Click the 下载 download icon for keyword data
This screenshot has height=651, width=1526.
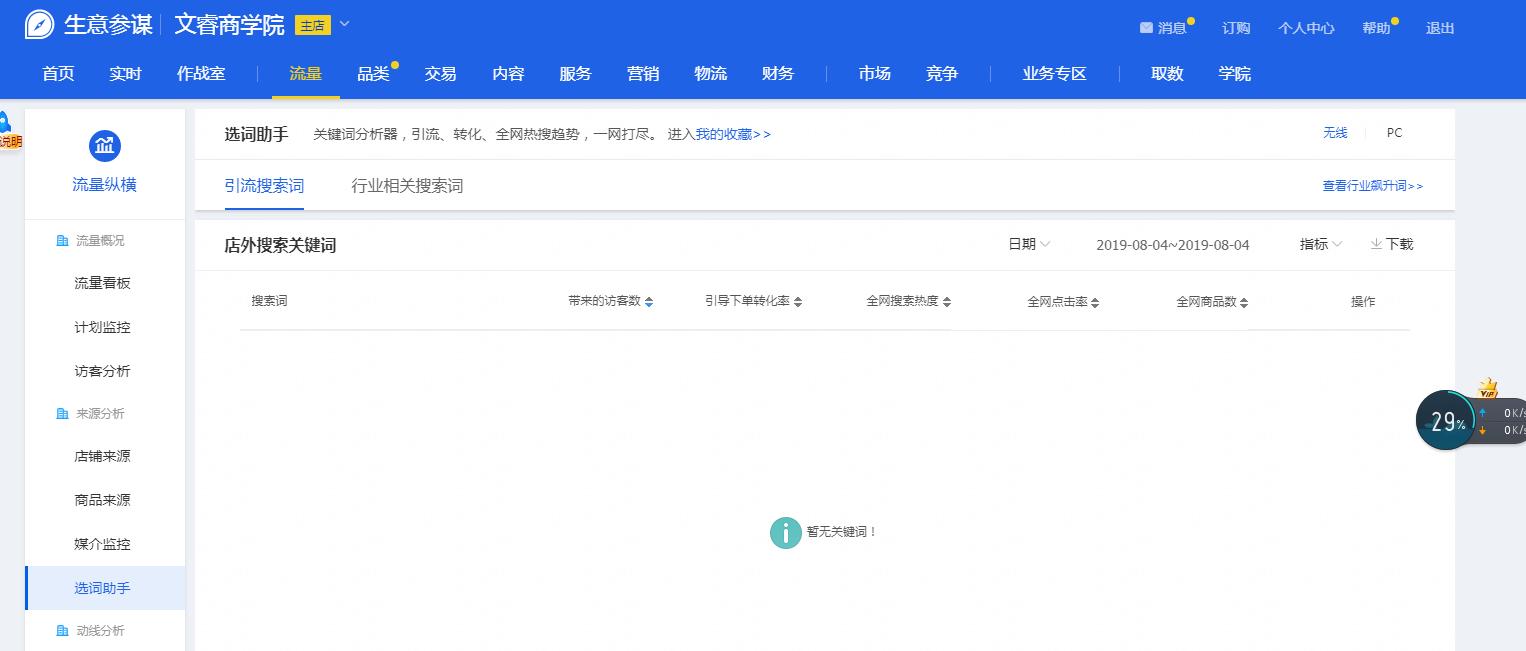(x=1376, y=244)
